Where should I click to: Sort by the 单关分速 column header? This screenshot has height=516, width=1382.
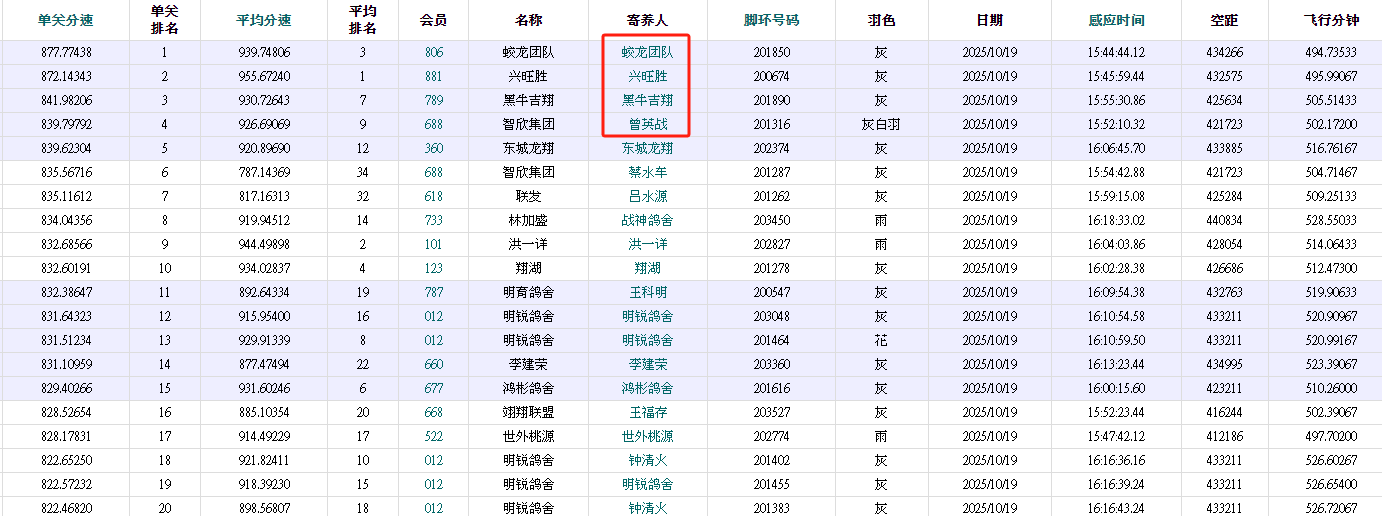pyautogui.click(x=65, y=20)
